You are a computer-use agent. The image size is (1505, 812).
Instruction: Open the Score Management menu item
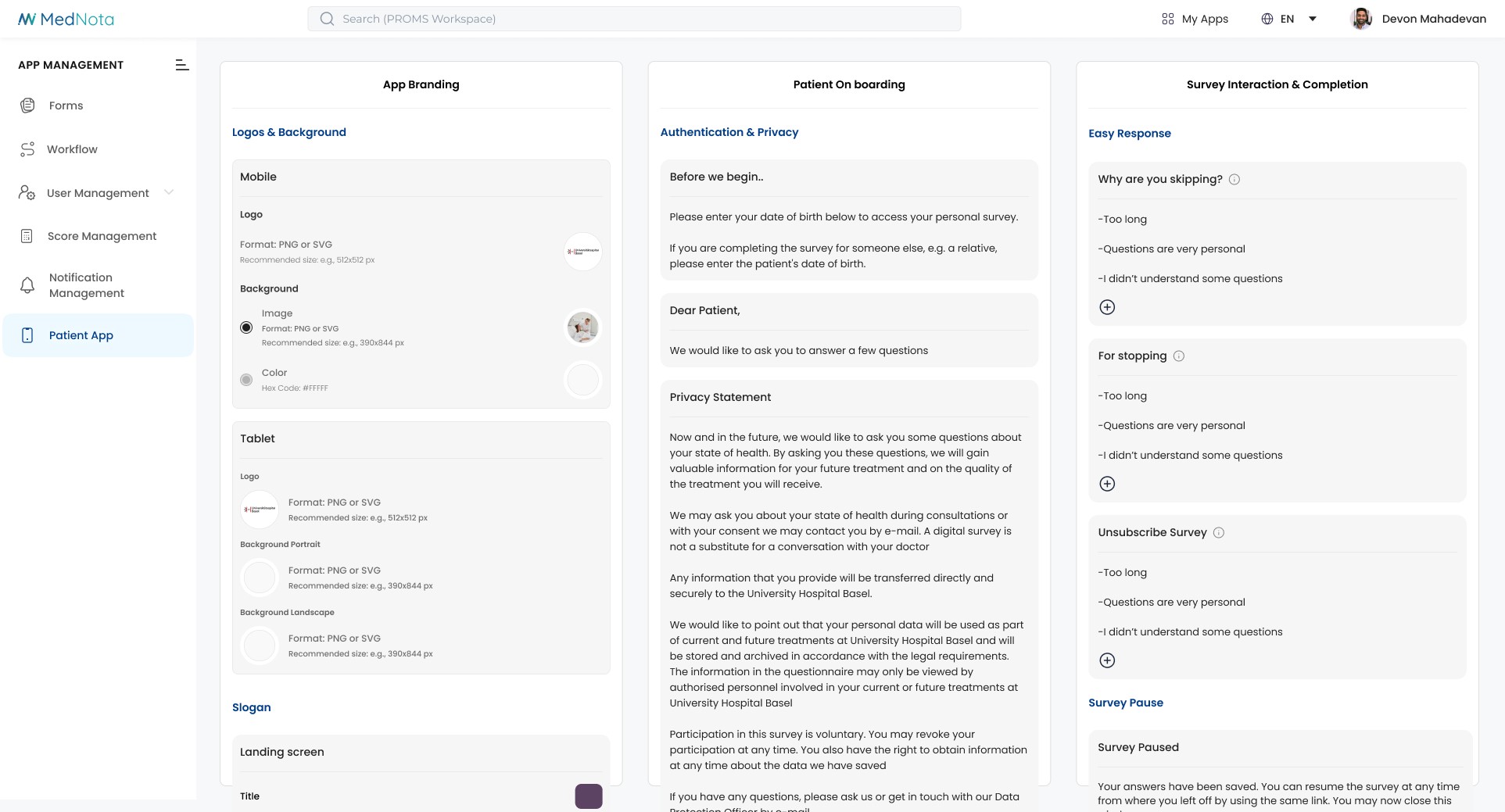coord(98,236)
